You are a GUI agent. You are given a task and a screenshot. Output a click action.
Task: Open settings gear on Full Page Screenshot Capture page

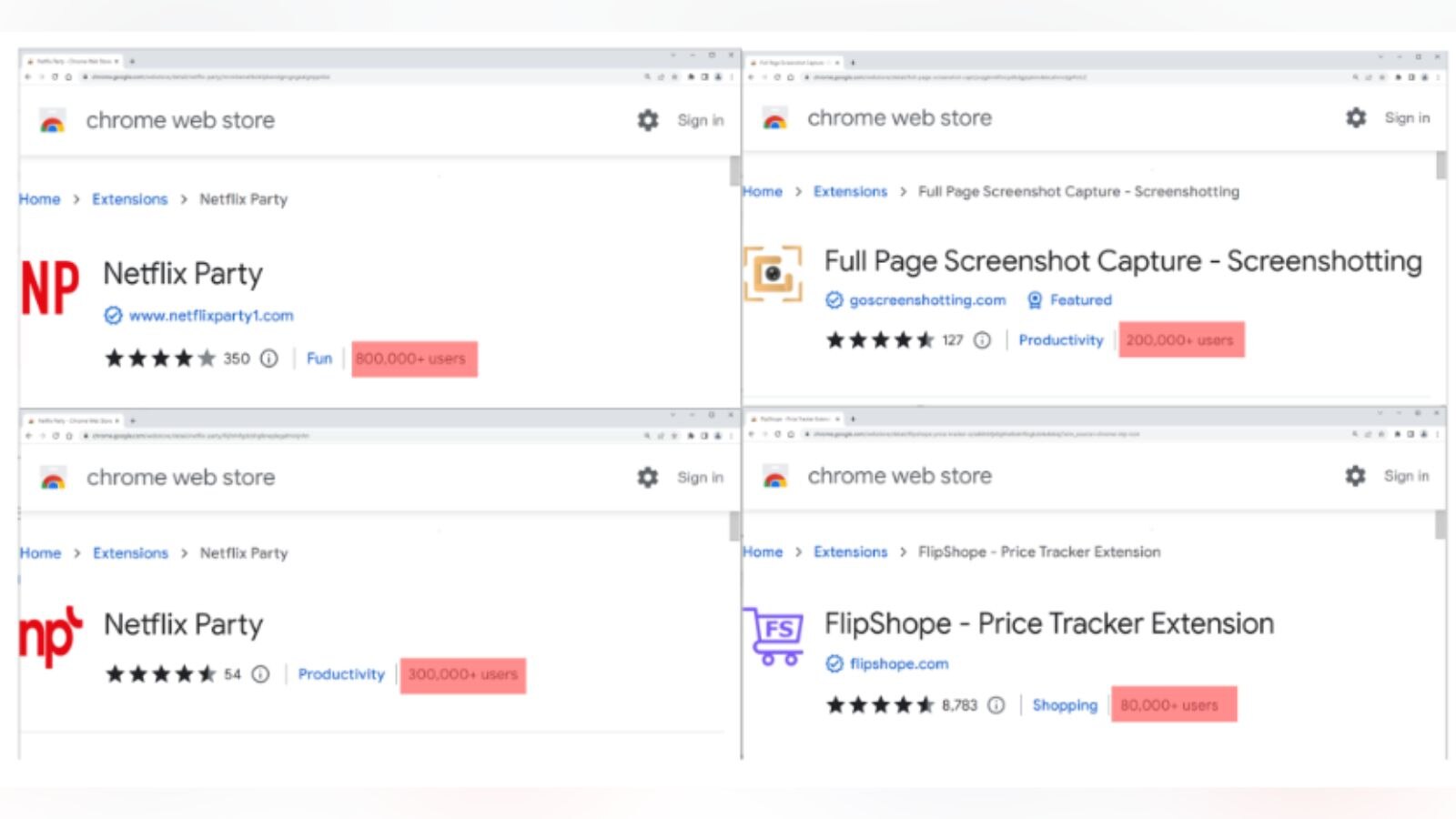point(1355,117)
